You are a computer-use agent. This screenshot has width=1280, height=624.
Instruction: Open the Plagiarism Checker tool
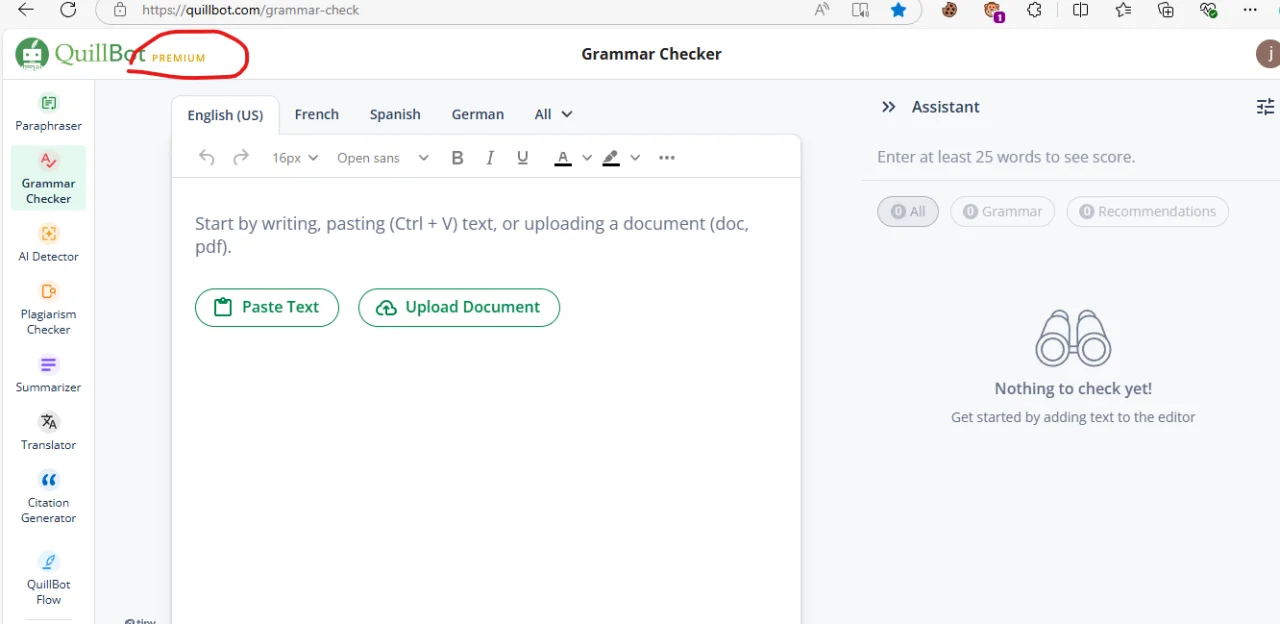click(x=48, y=308)
